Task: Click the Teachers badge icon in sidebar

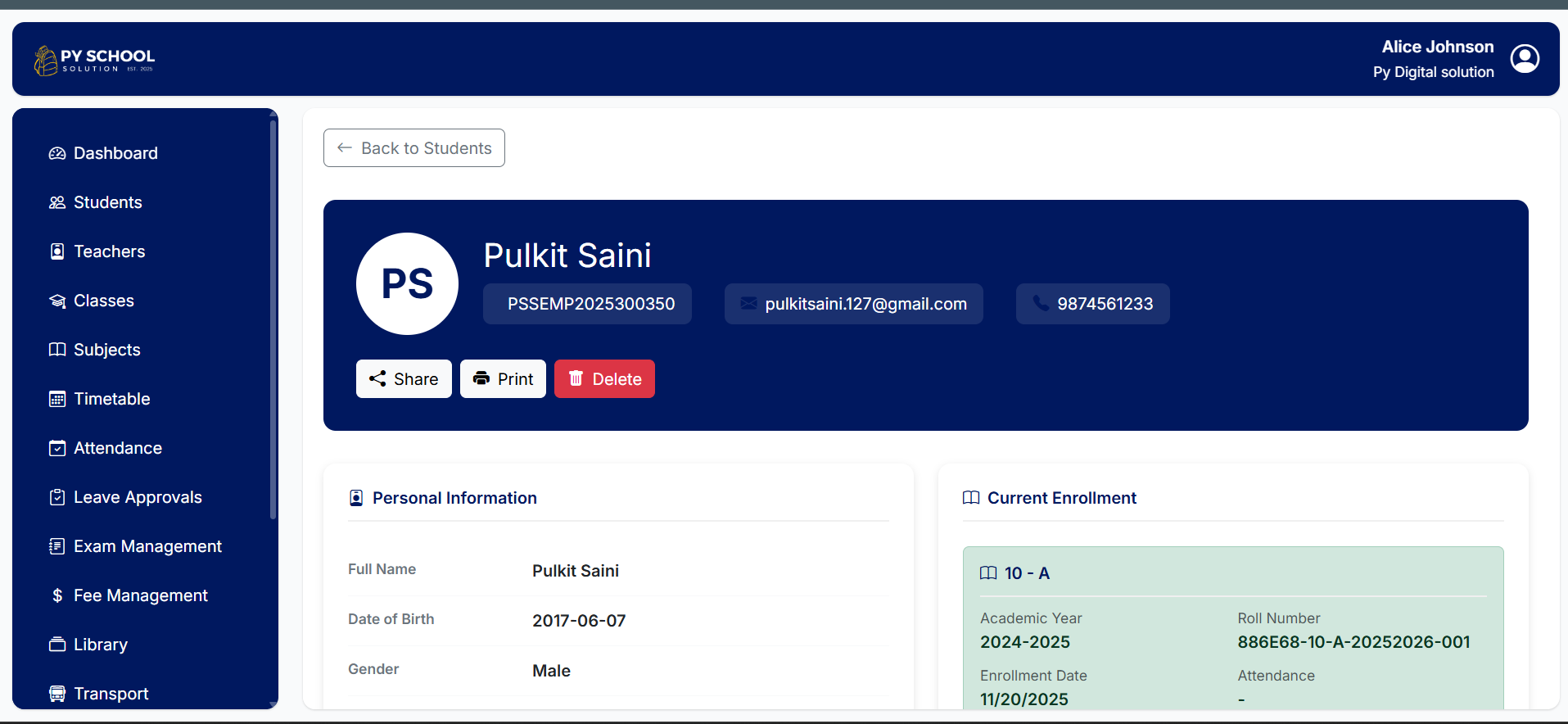Action: click(57, 251)
